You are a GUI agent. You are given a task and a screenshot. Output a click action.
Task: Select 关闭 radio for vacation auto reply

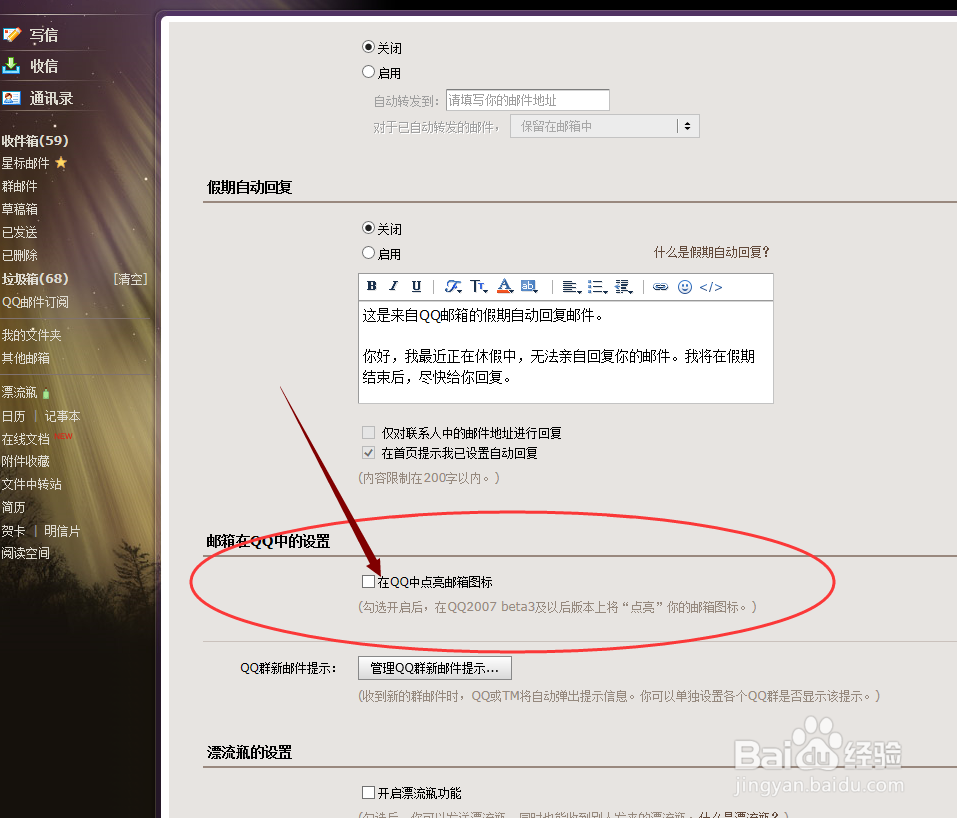[368, 228]
